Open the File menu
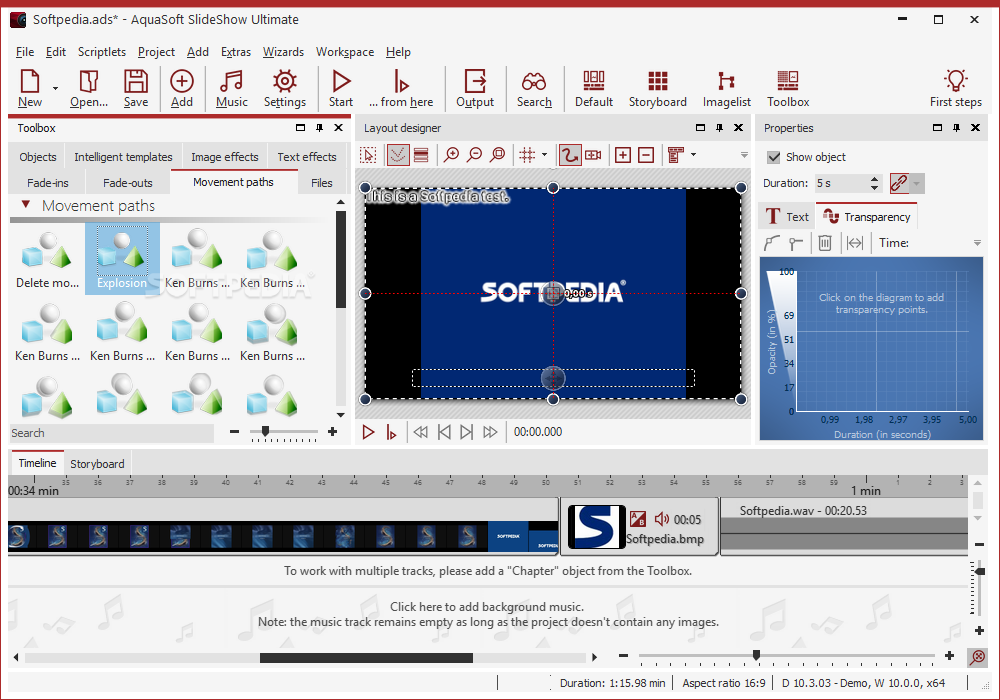The width and height of the screenshot is (1000, 700). pyautogui.click(x=25, y=52)
